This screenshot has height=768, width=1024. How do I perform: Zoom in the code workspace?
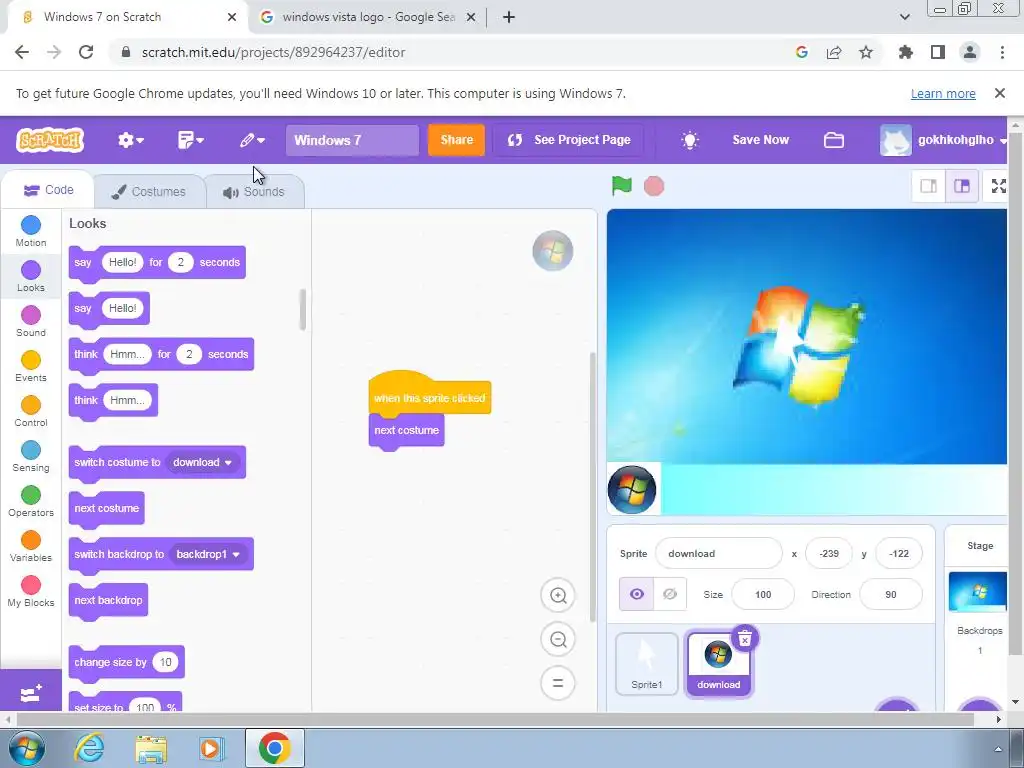click(558, 595)
